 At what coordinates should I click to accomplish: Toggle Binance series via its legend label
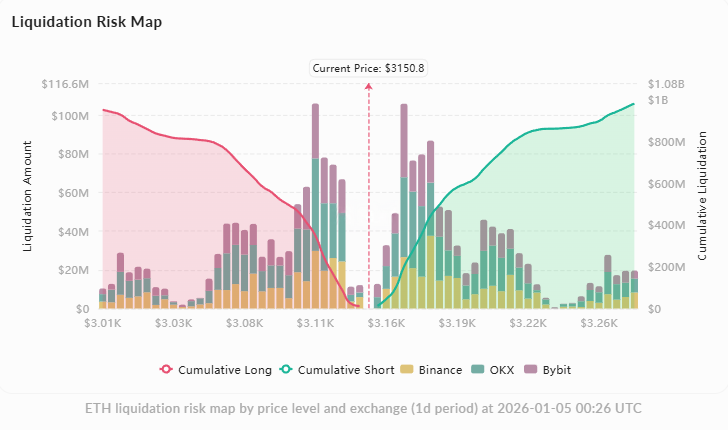[439, 370]
